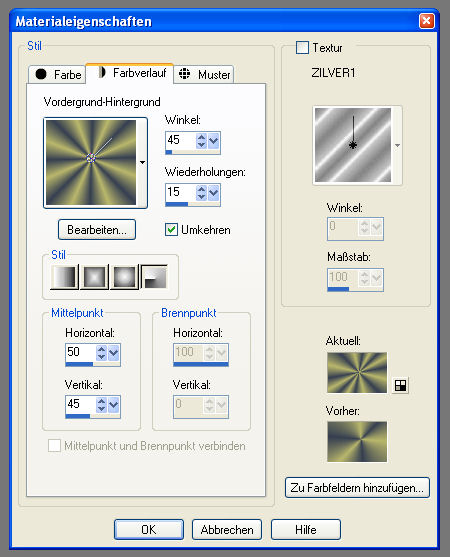The width and height of the screenshot is (450, 557).
Task: Toggle Mittelpunkt und Brennpunkt verbinden checkbox
Action: click(x=54, y=445)
